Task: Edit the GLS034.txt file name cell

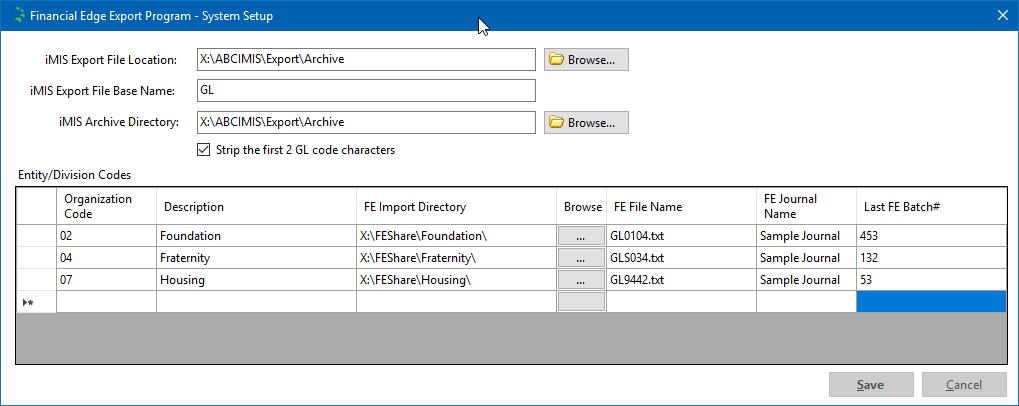Action: click(x=680, y=258)
